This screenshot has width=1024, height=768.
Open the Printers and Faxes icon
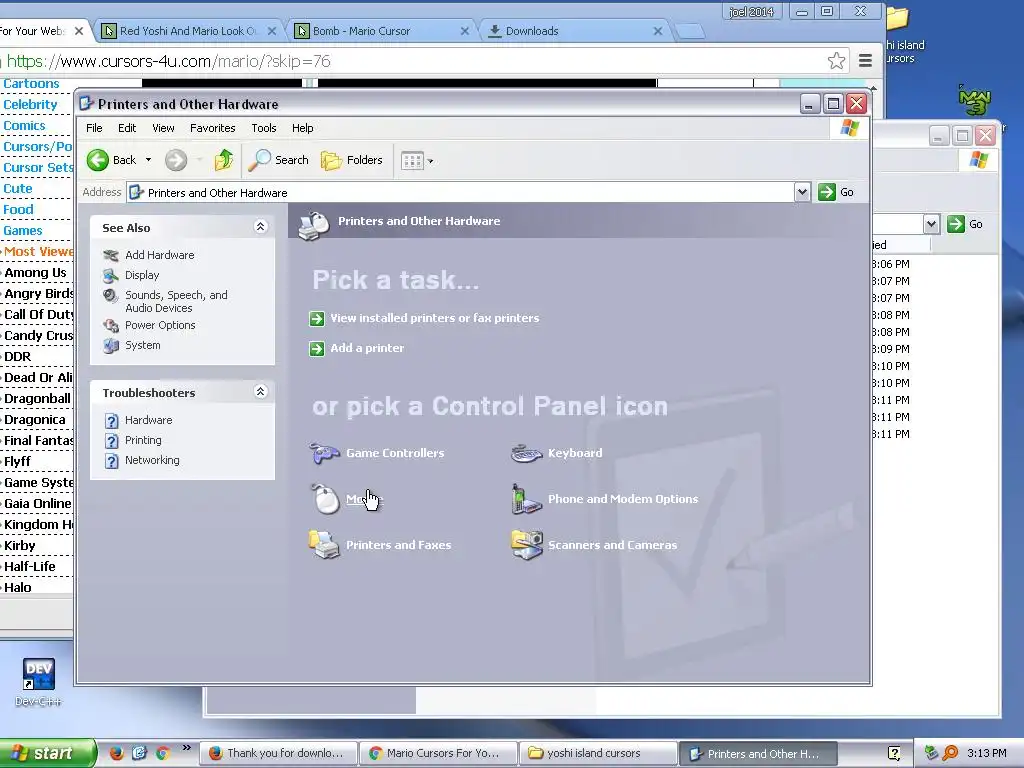(380, 545)
